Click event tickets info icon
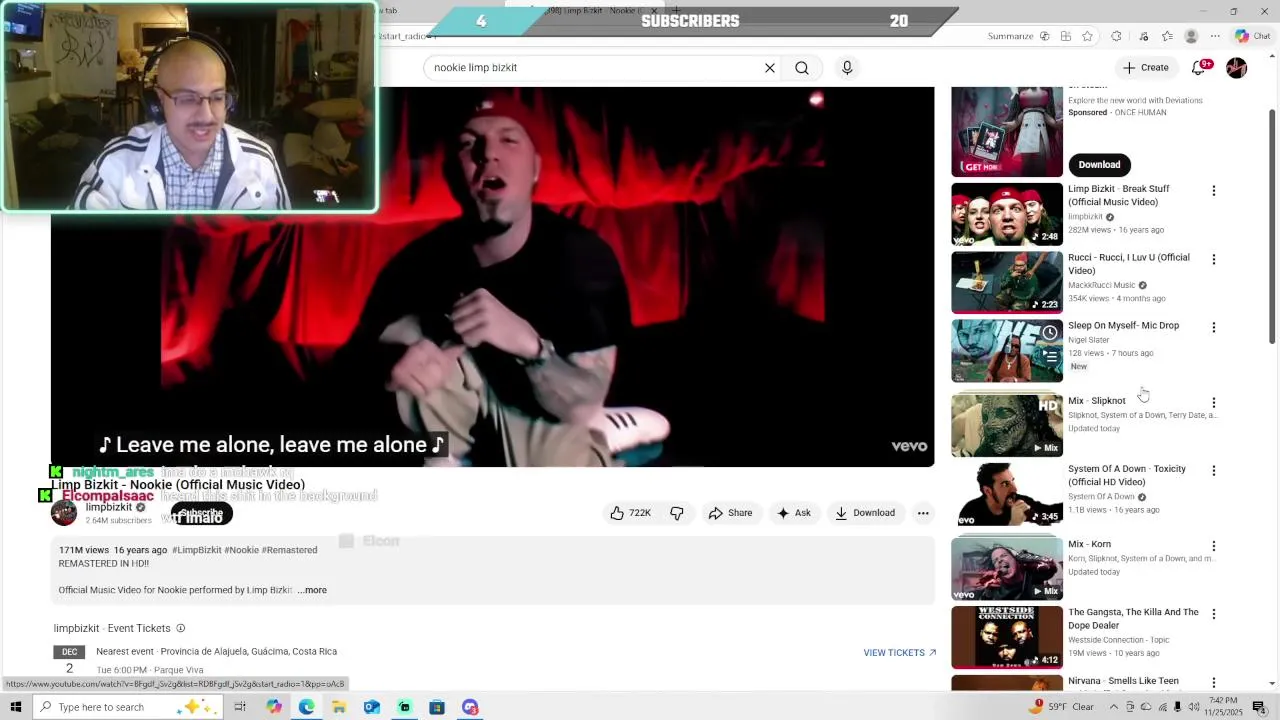Screen dimensions: 1280x720 coord(181,628)
